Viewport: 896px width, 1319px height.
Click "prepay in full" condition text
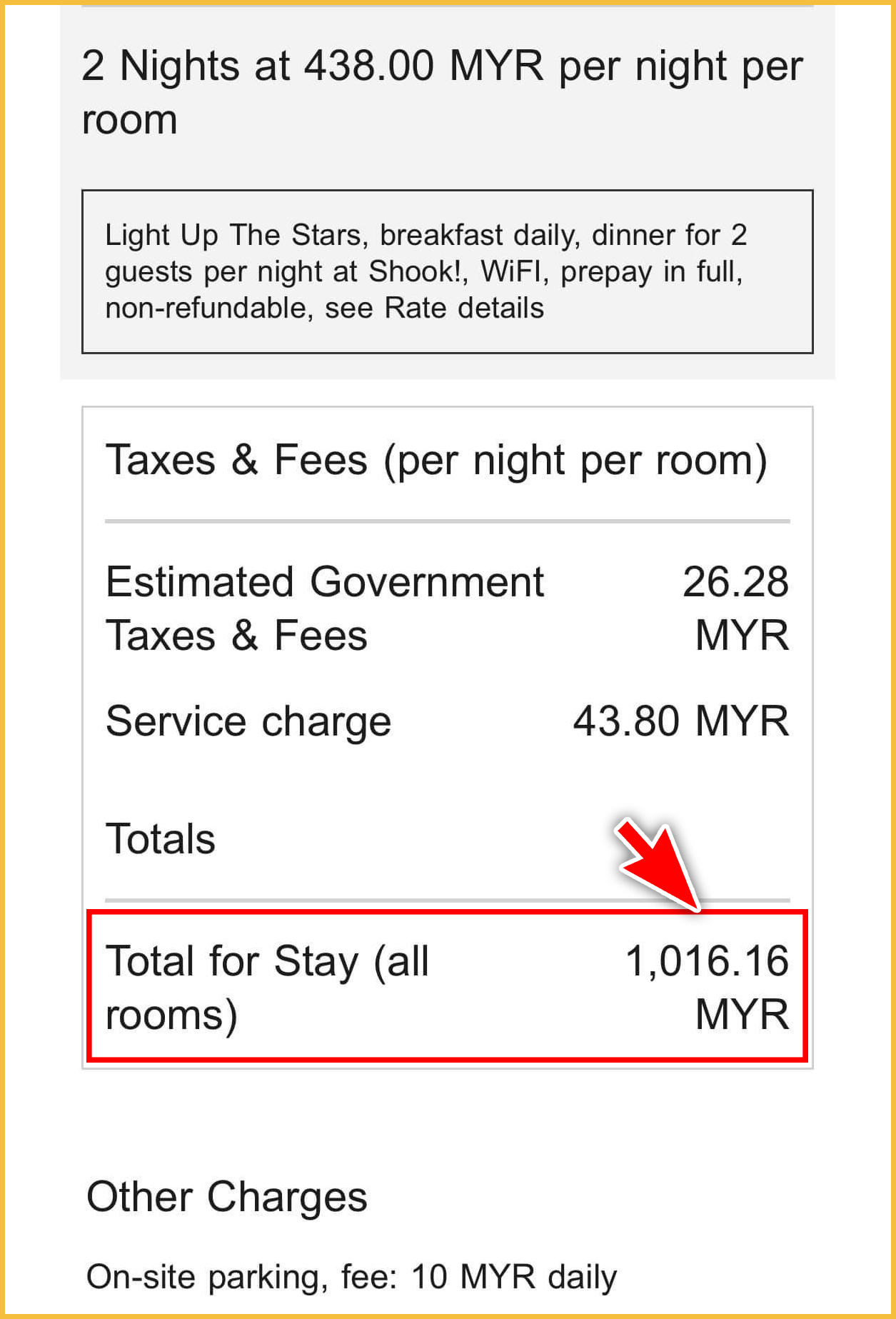[651, 272]
